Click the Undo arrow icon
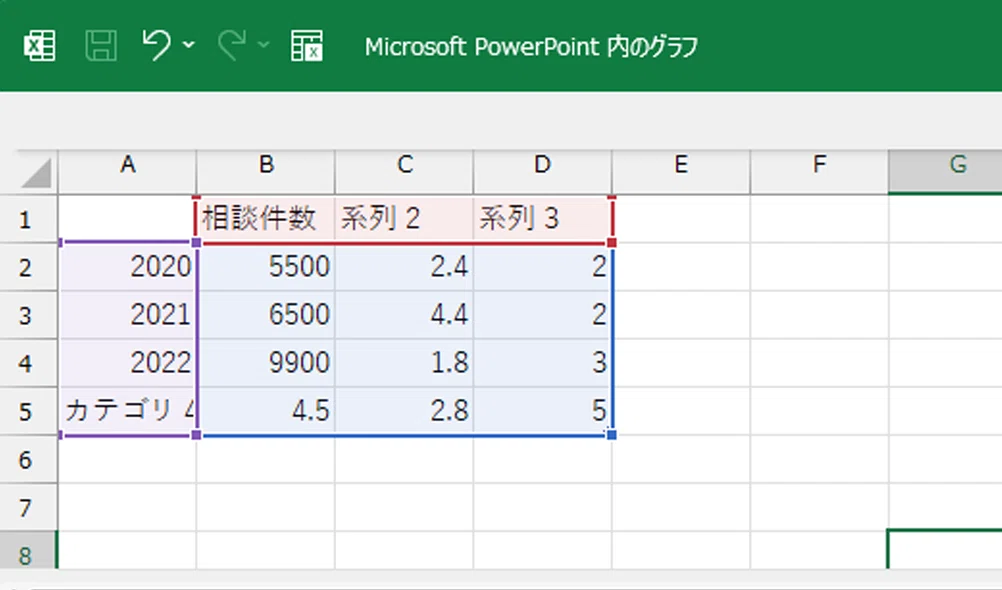This screenshot has width=1002, height=590. pyautogui.click(x=157, y=45)
